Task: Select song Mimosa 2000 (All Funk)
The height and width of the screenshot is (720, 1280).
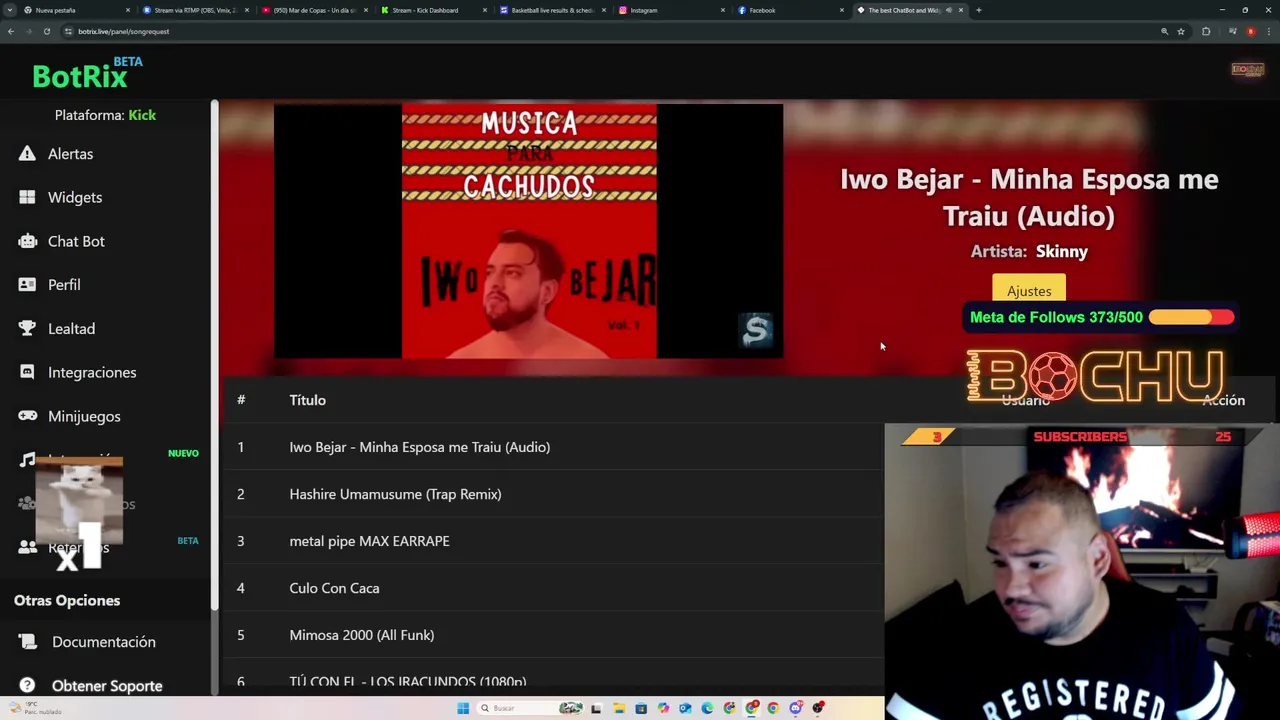Action: (552, 635)
